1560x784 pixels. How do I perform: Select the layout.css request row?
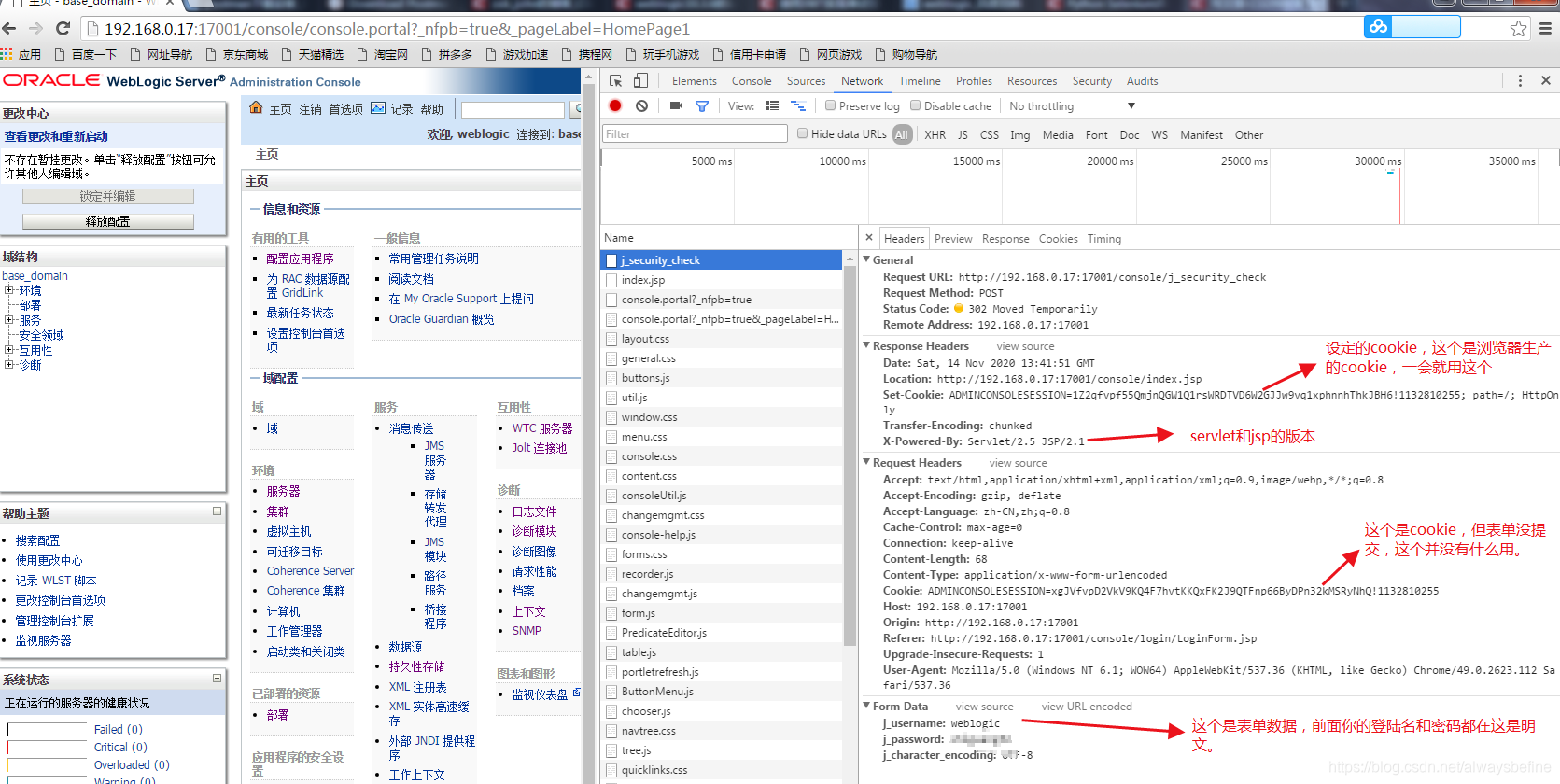coord(722,339)
